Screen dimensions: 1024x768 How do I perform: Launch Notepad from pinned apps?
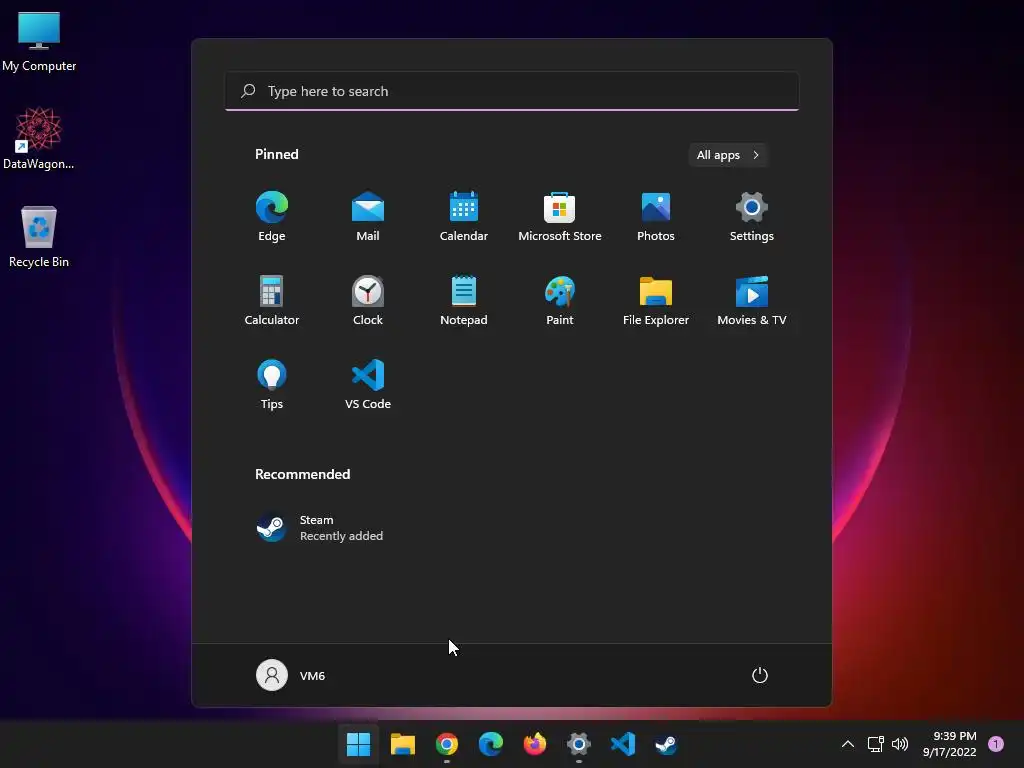tap(464, 300)
